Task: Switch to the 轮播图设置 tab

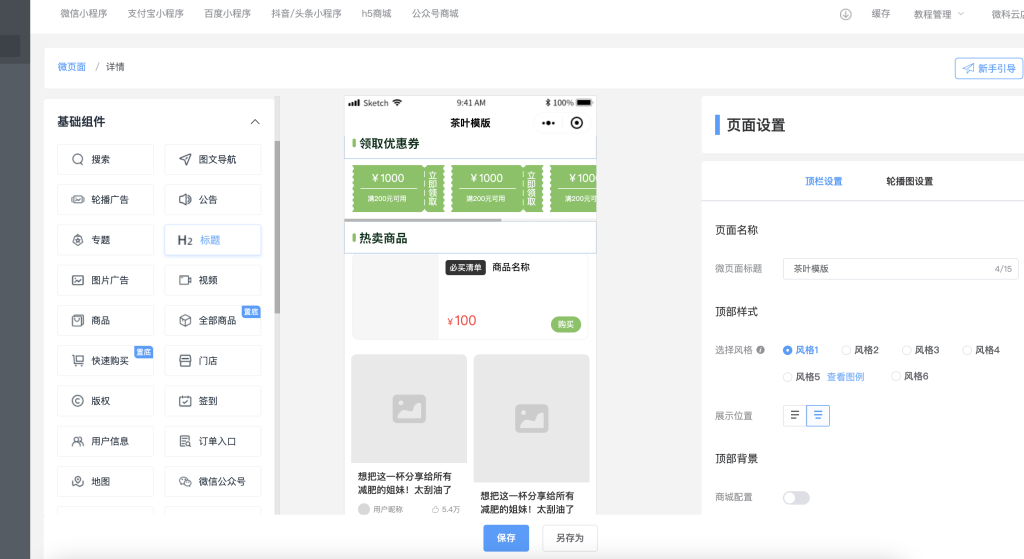Action: pos(909,181)
